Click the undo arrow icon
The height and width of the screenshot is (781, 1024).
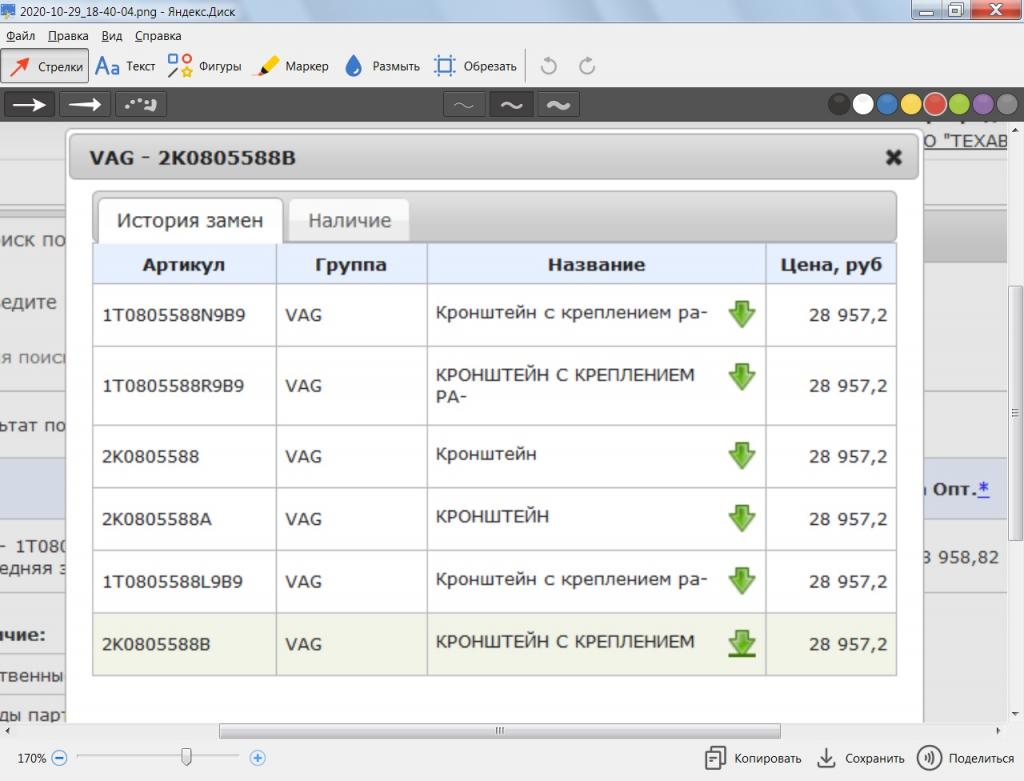[x=549, y=66]
